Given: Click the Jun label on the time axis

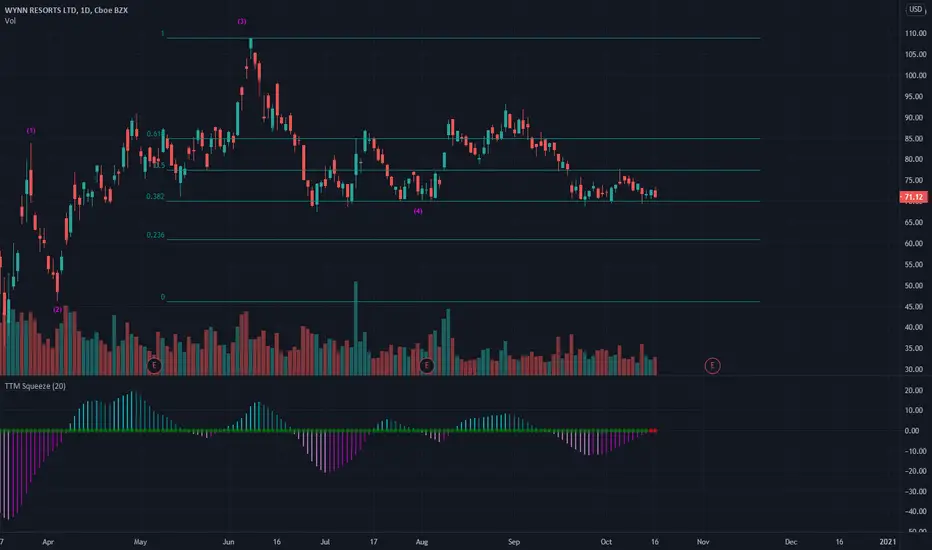Looking at the screenshot, I should (x=228, y=542).
